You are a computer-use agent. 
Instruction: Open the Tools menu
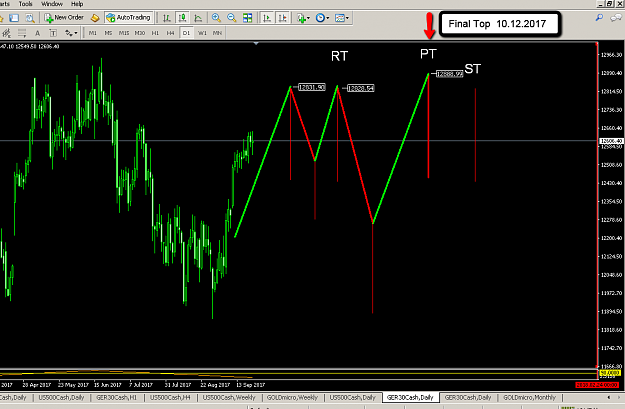click(26, 4)
